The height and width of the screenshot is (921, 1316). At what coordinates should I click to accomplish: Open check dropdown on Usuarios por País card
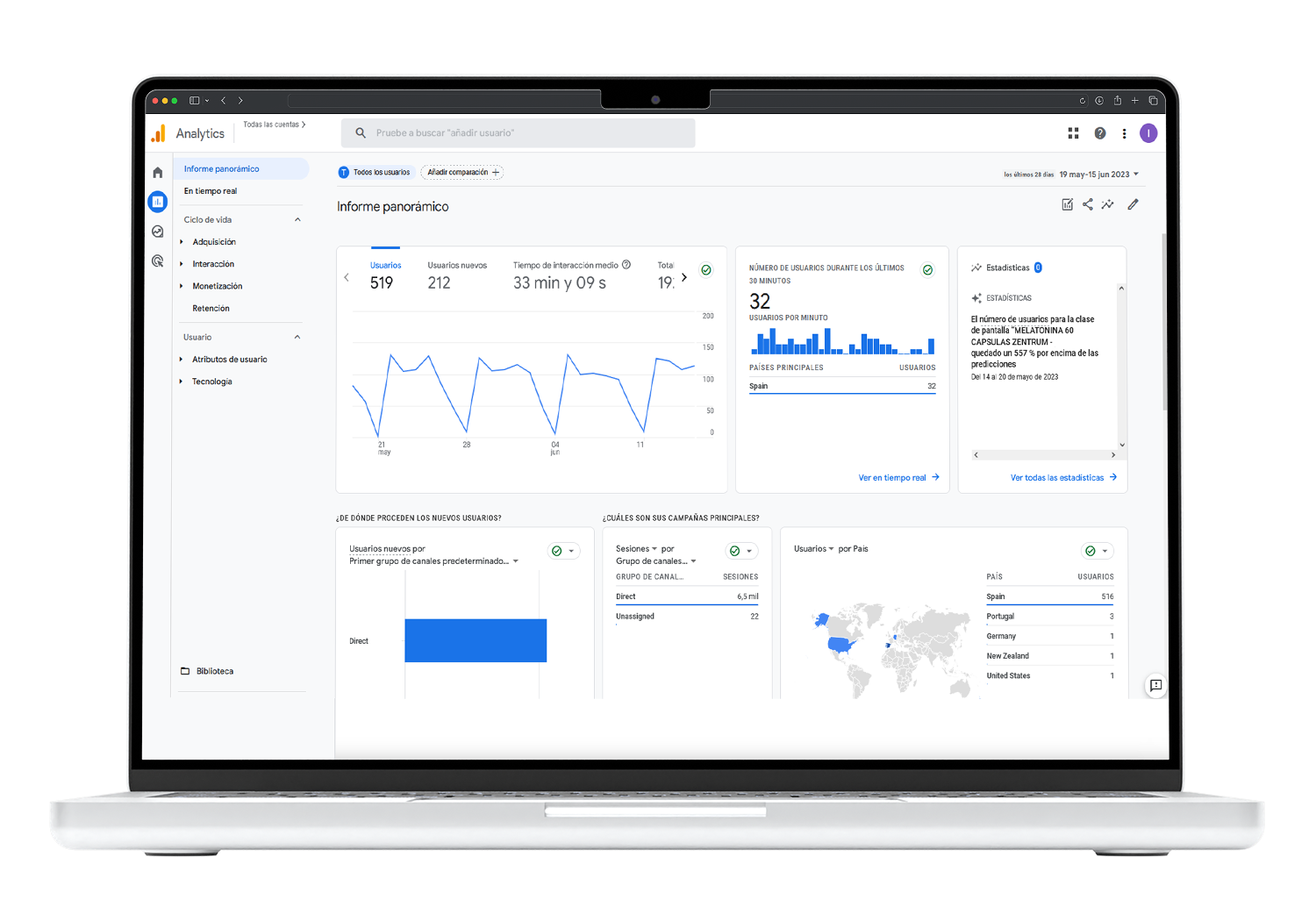(x=1097, y=551)
